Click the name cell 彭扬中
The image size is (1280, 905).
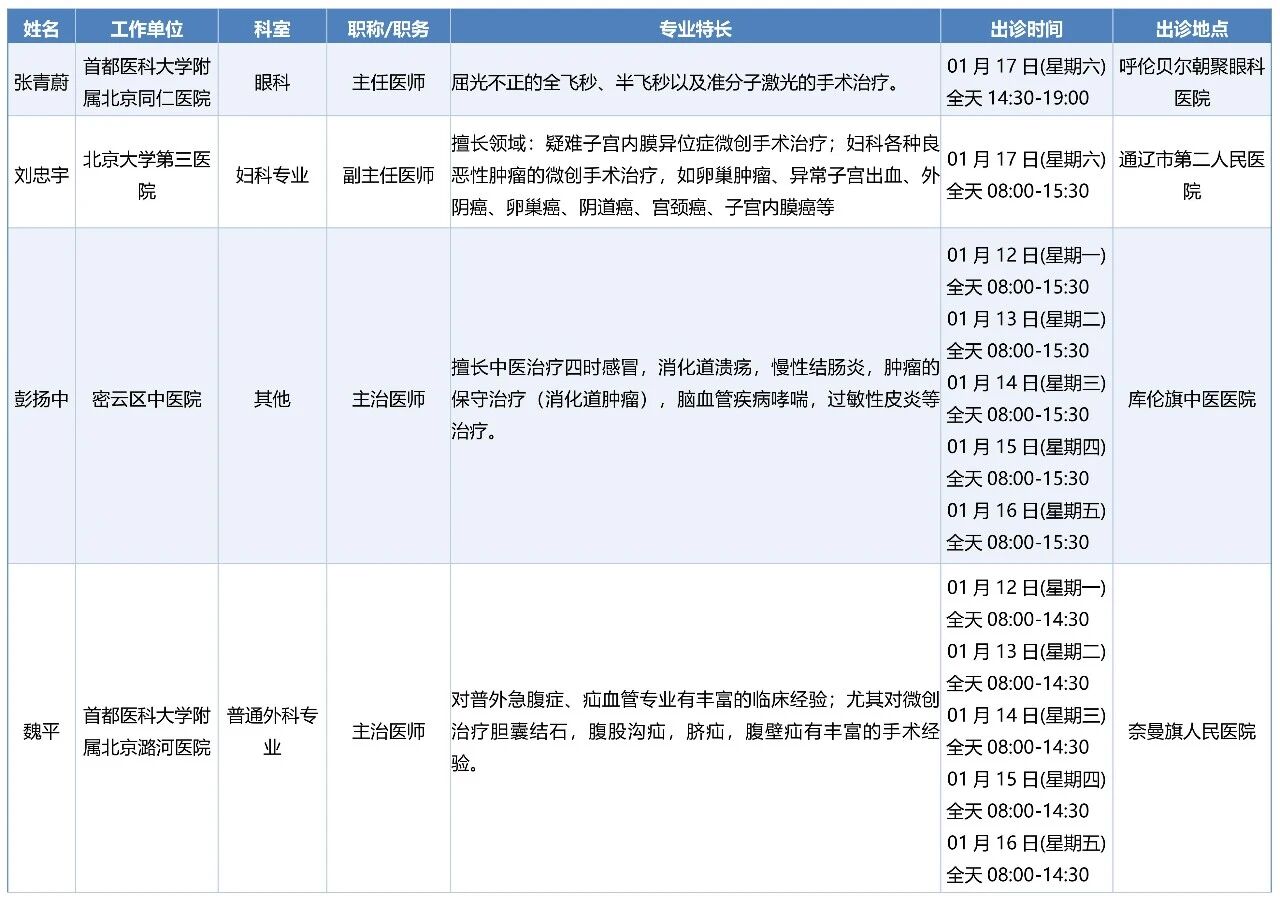coord(41,399)
